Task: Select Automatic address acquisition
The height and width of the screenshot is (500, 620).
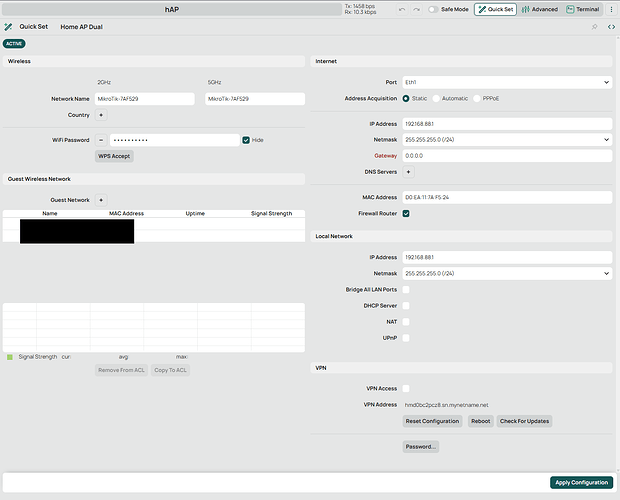Action: 436,98
